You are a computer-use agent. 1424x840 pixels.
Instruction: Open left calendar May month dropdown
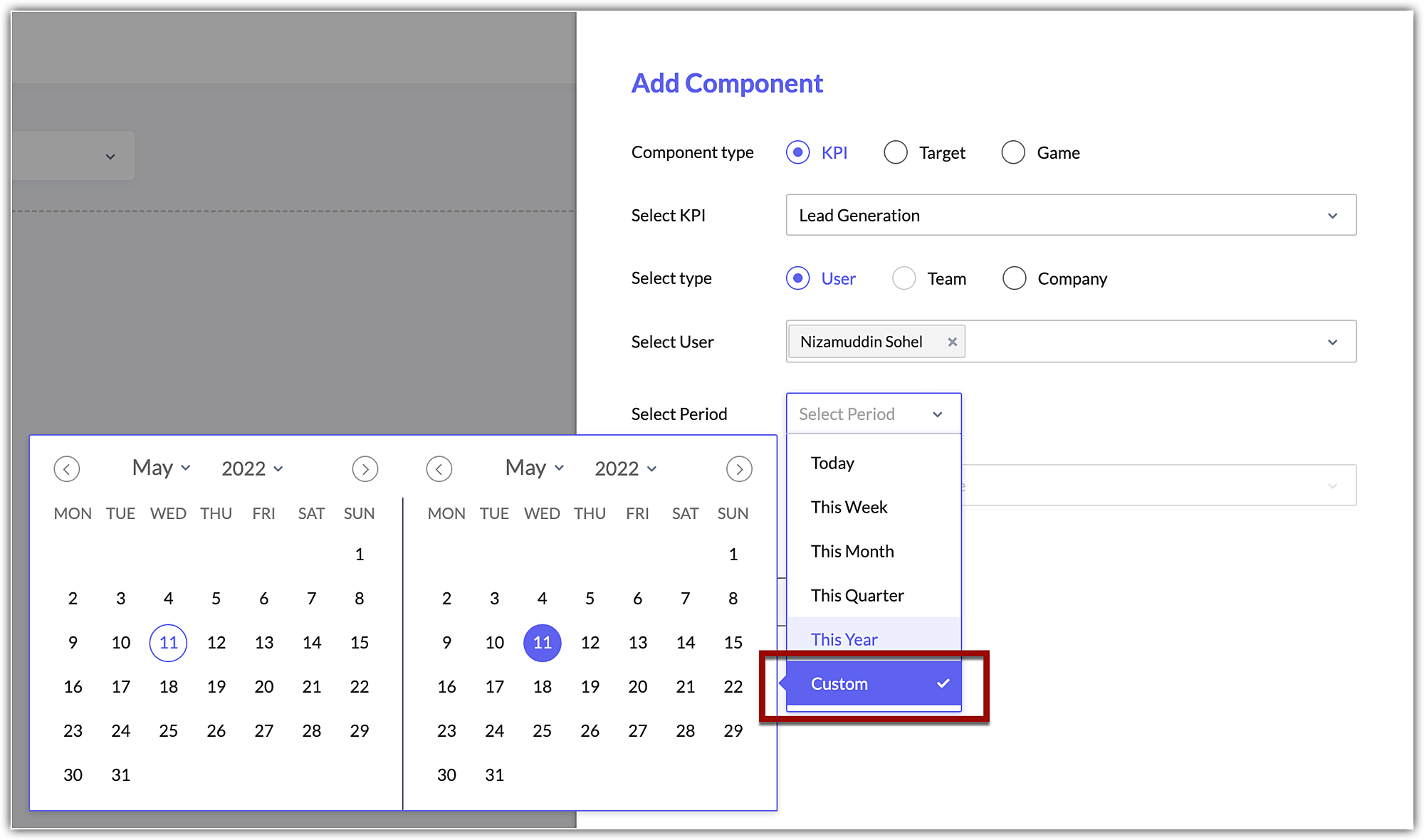coord(162,468)
